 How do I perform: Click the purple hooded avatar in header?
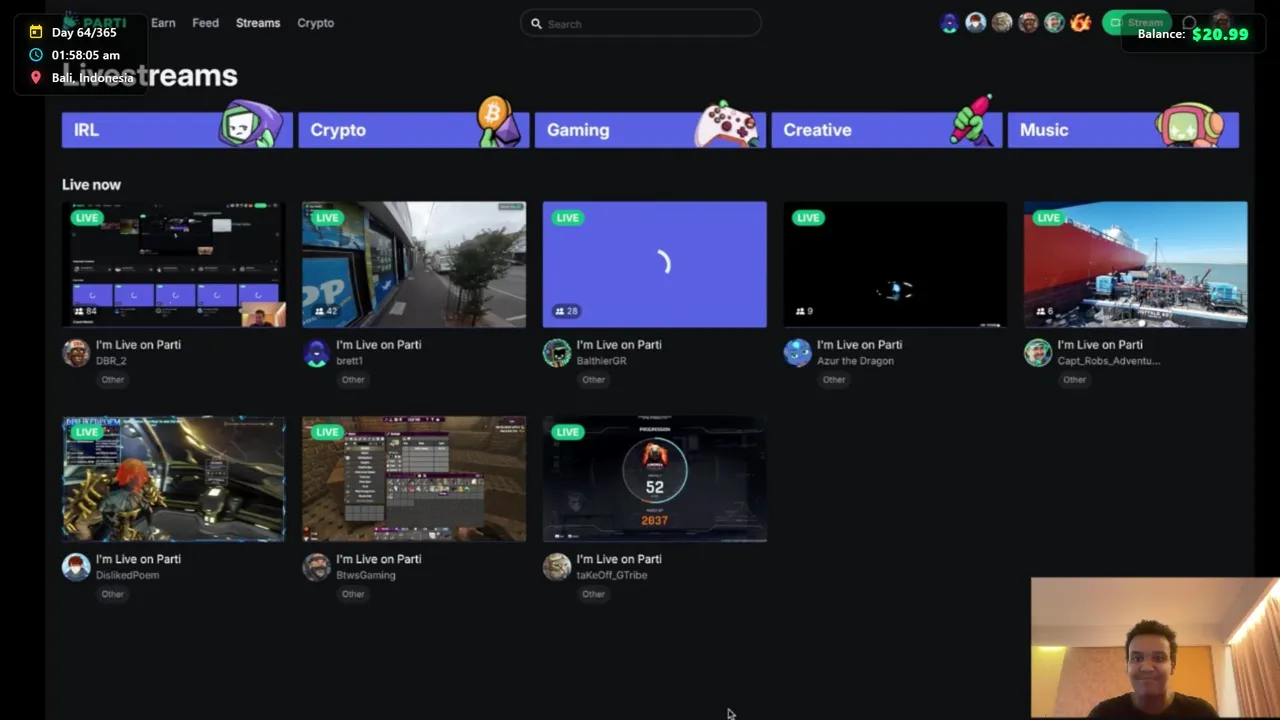tap(949, 22)
